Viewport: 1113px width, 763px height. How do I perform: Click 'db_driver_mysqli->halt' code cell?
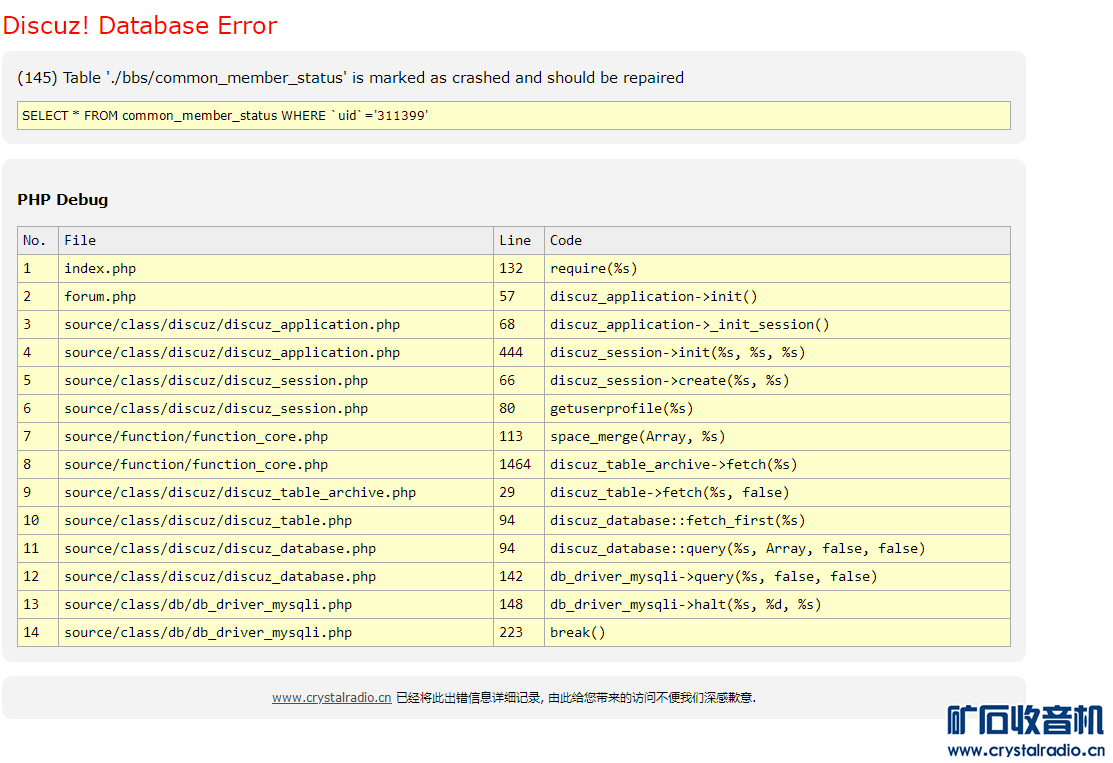click(x=777, y=605)
